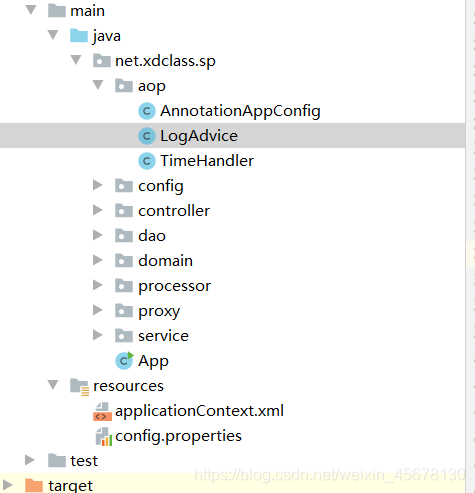Click the test folder icon
475x493 pixels.
coord(57,461)
